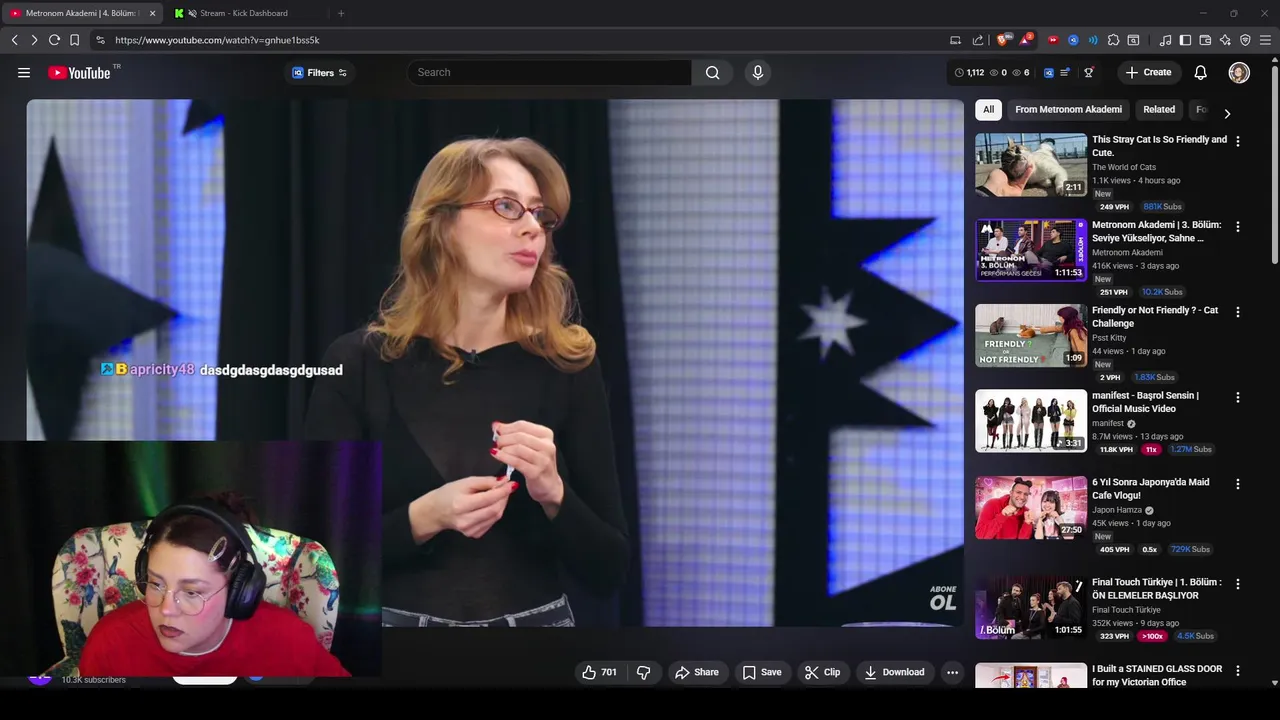Open the extensions puzzle icon
Screen dimensions: 1280x720
[1113, 40]
